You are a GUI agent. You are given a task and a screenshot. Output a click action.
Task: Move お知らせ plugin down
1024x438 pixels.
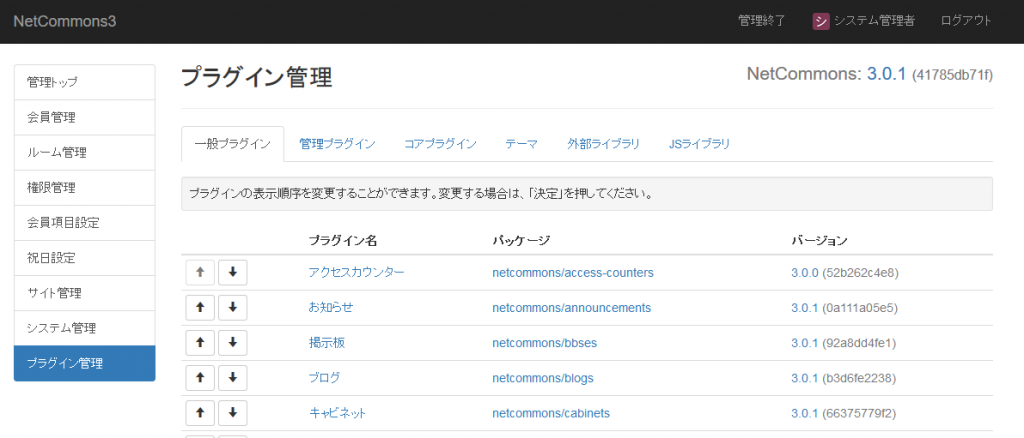point(232,307)
